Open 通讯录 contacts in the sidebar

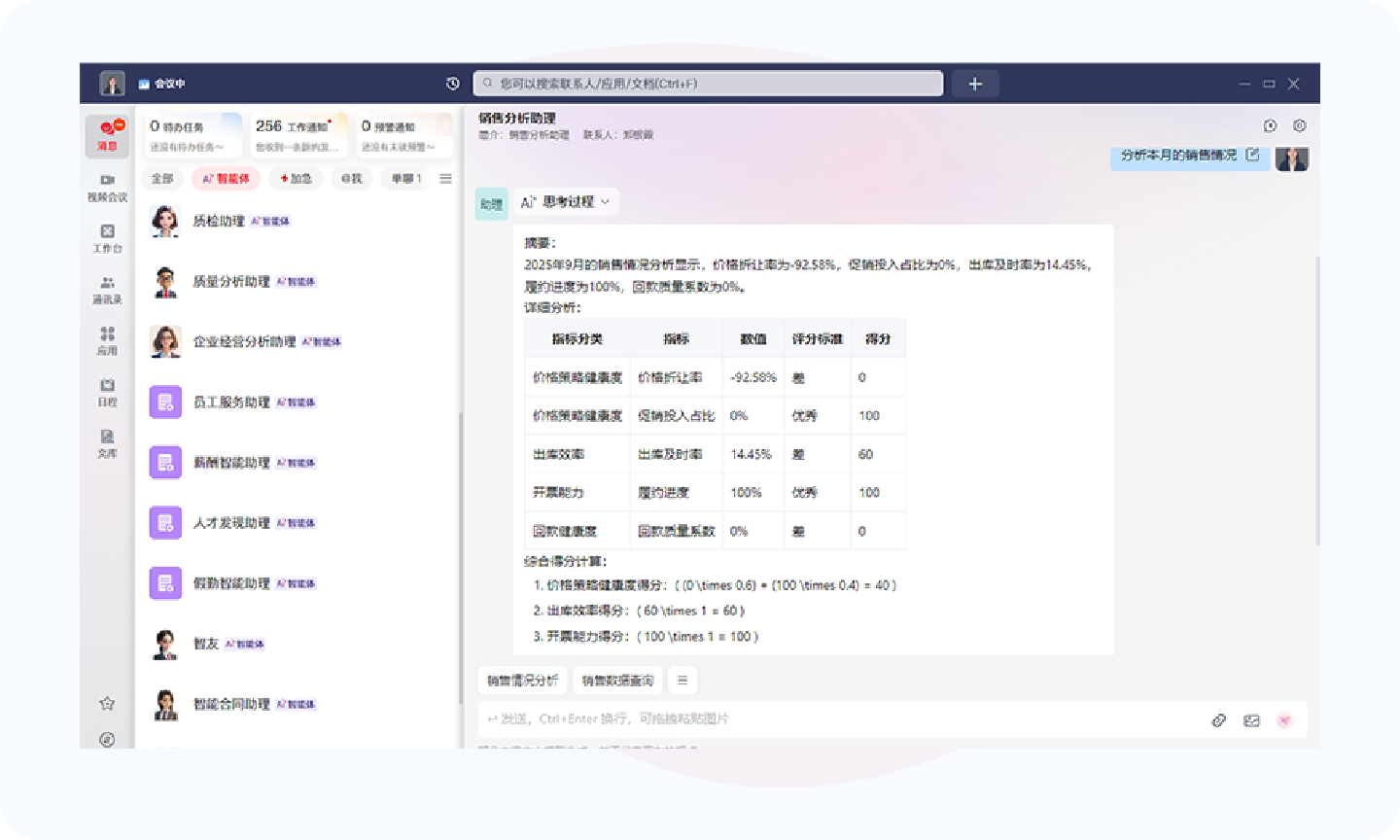107,290
